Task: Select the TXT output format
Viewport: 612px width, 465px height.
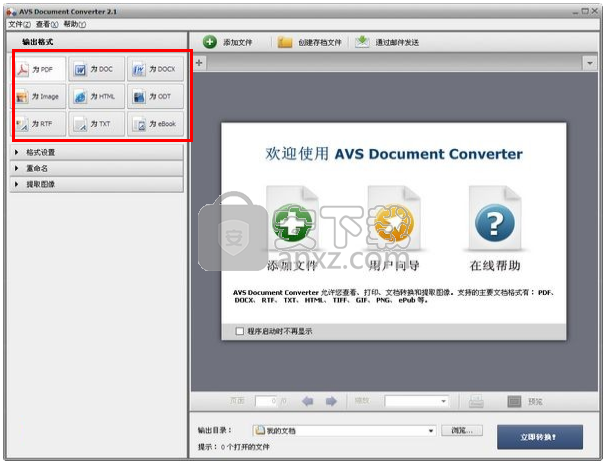Action: (x=97, y=124)
